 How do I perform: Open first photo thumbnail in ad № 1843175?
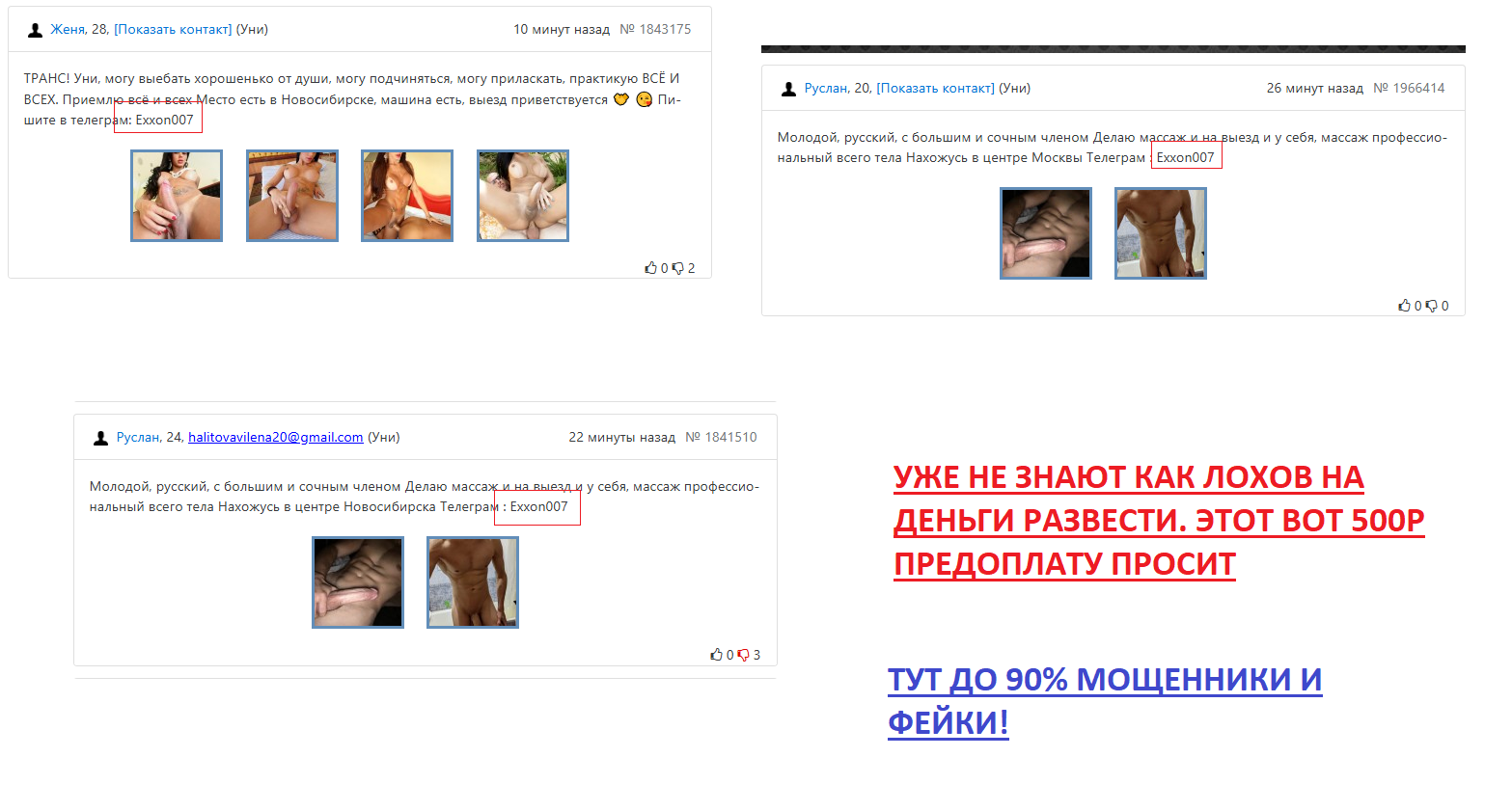pos(177,196)
